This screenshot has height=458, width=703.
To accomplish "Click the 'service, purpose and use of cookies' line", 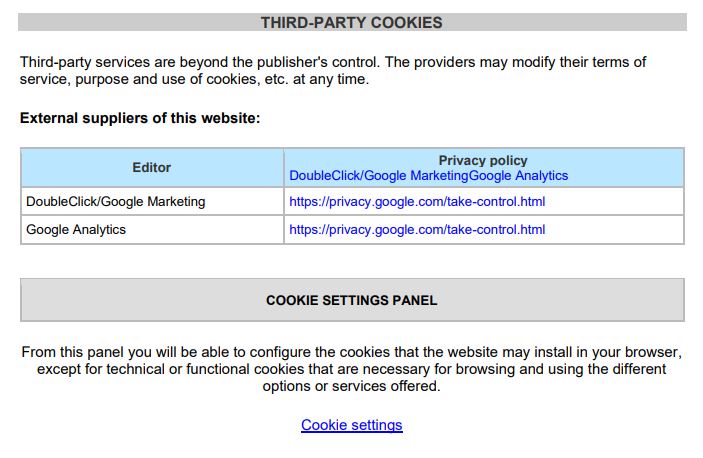I will (194, 79).
